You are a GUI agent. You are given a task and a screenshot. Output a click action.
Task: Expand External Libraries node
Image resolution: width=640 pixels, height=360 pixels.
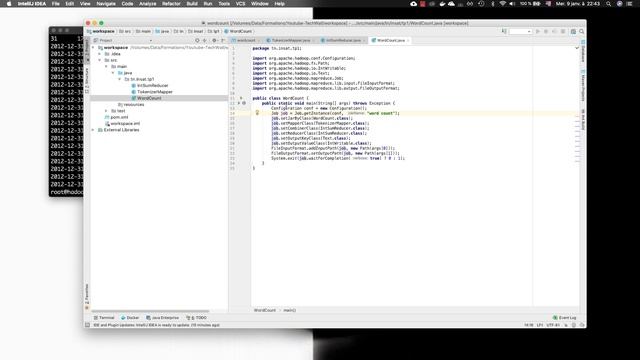[x=93, y=130]
